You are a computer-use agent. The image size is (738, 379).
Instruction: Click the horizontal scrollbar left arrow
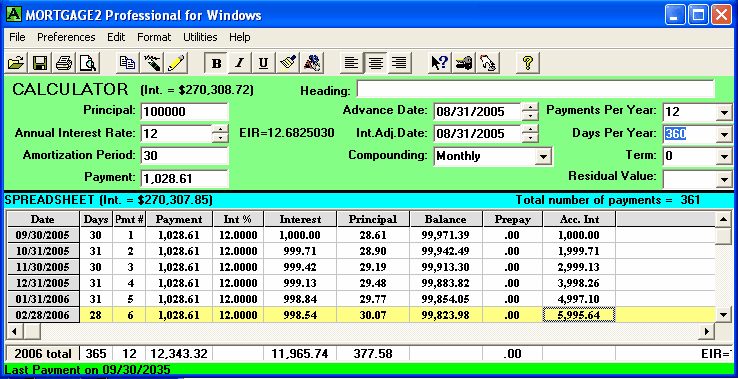(x=15, y=331)
